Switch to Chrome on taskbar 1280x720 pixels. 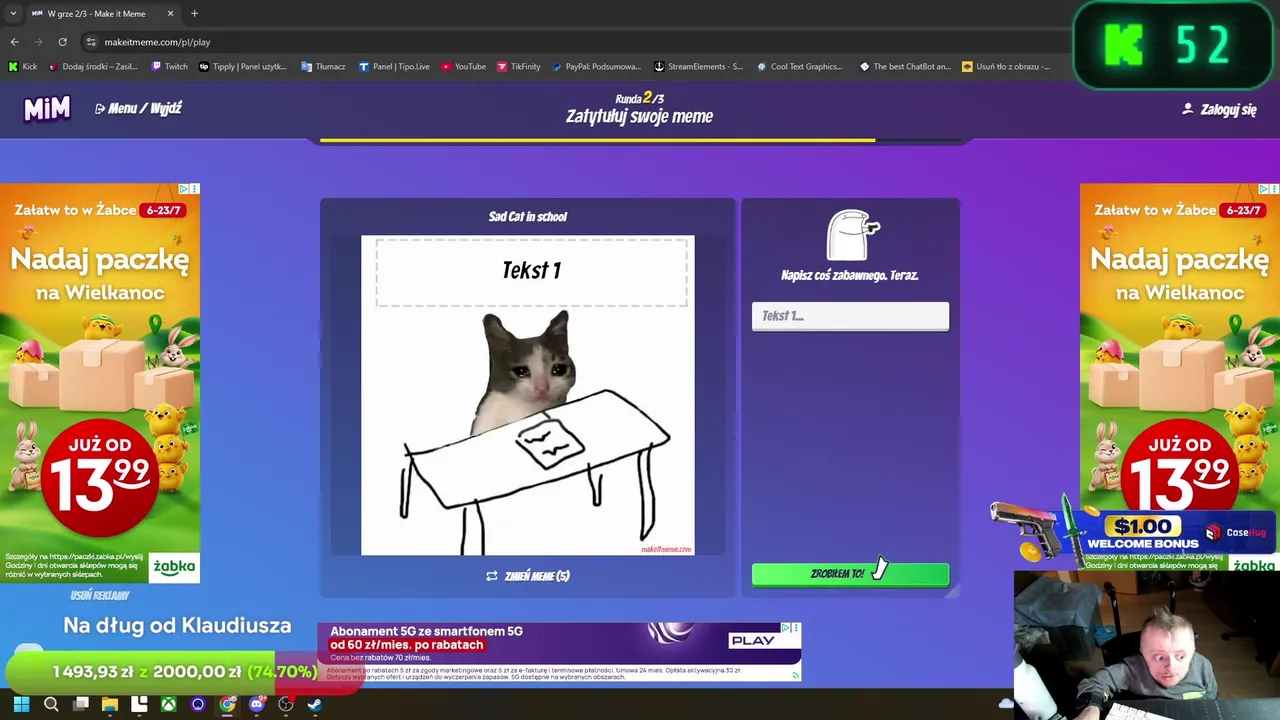[x=227, y=704]
